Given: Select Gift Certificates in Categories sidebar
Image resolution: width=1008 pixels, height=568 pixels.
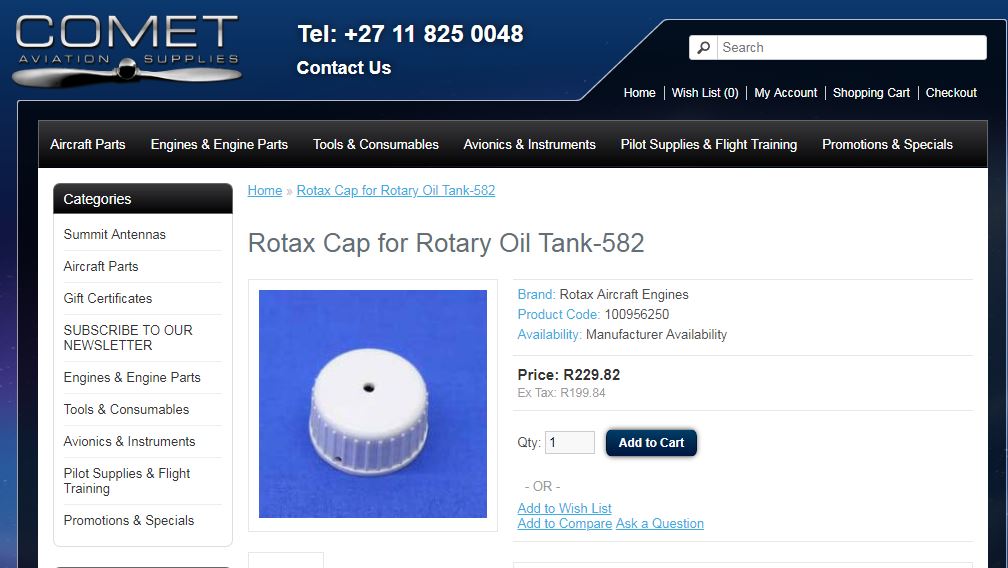Looking at the screenshot, I should (108, 298).
